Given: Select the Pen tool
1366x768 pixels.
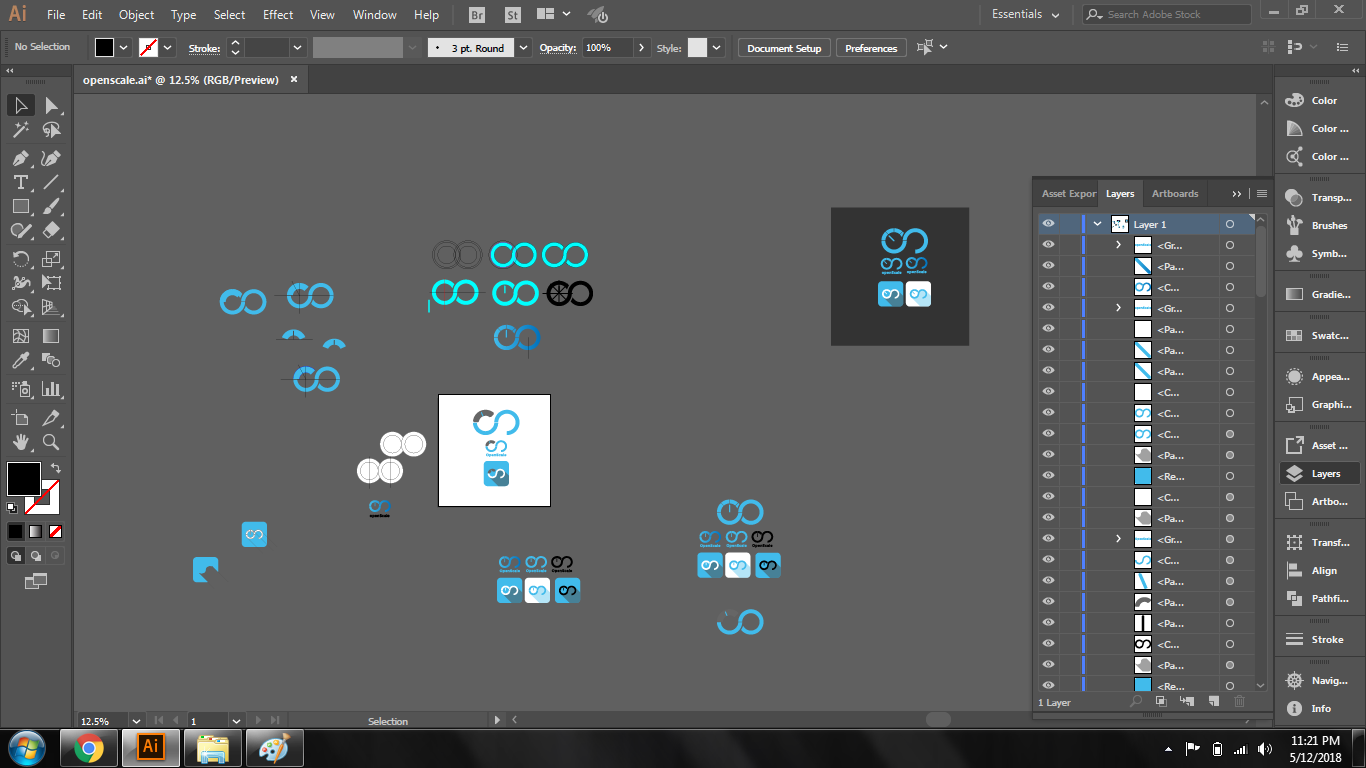Looking at the screenshot, I should 20,158.
